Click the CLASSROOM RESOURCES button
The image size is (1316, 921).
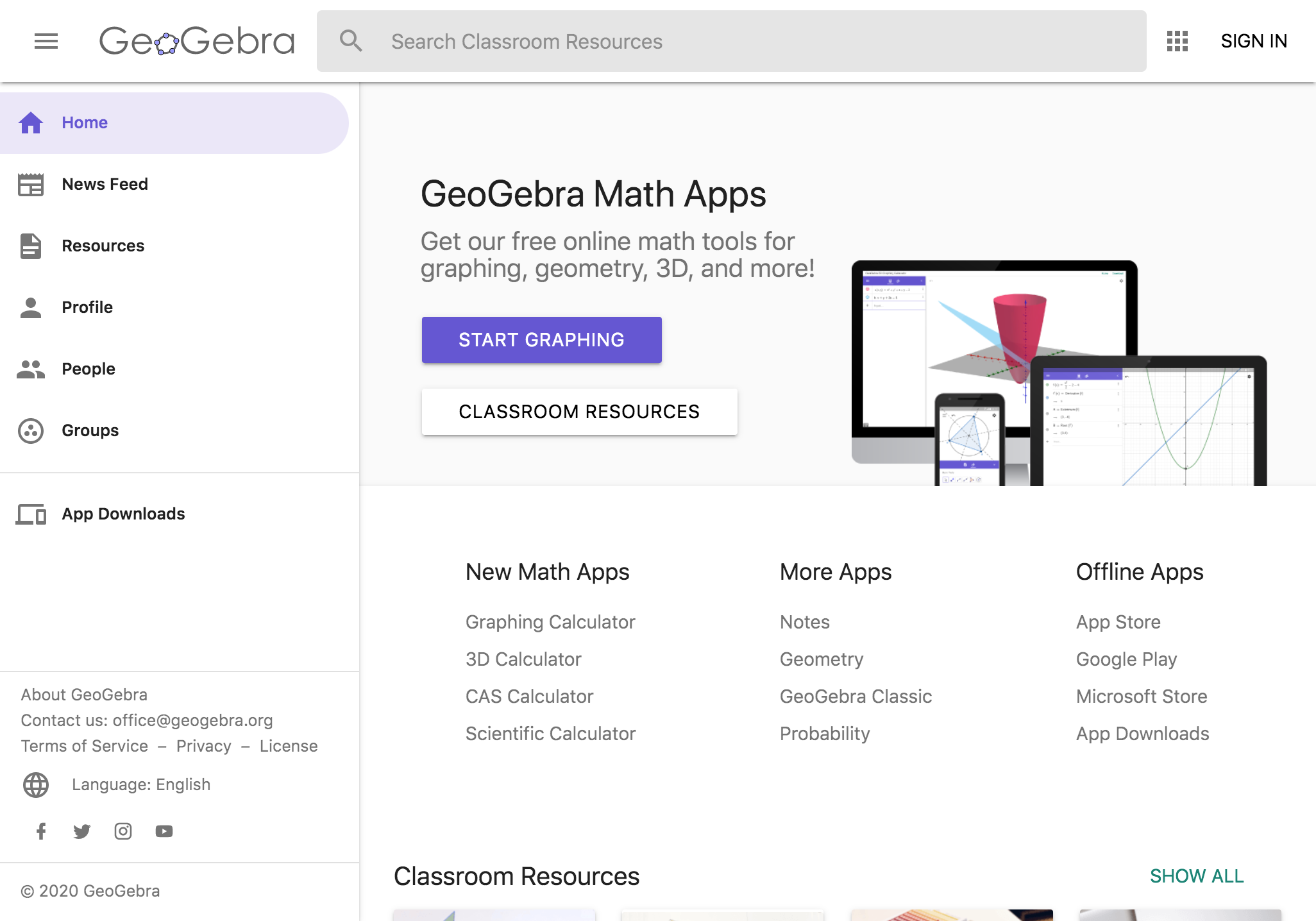(578, 411)
